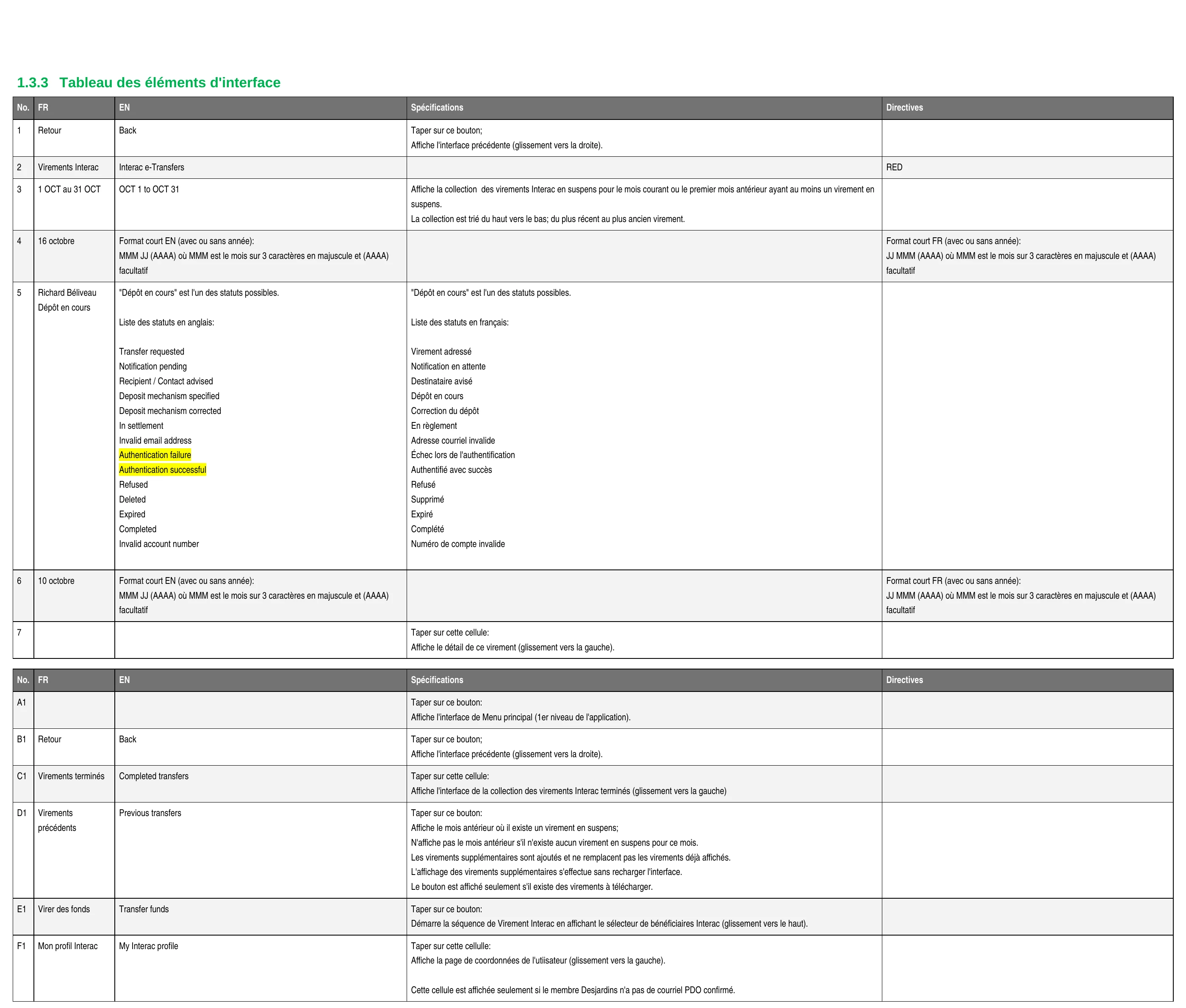Select 'Transfer requested' status

coord(151,351)
